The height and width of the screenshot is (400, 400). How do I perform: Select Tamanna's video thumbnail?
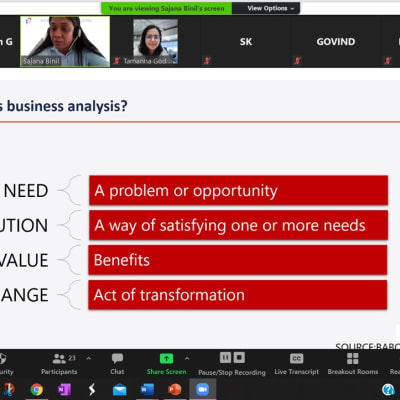pyautogui.click(x=155, y=42)
